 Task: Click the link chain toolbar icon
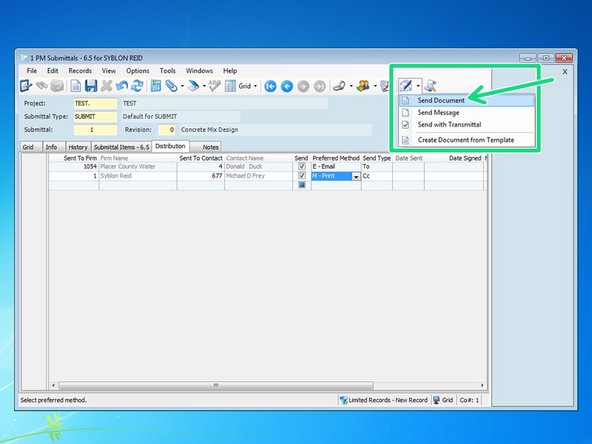pos(339,86)
